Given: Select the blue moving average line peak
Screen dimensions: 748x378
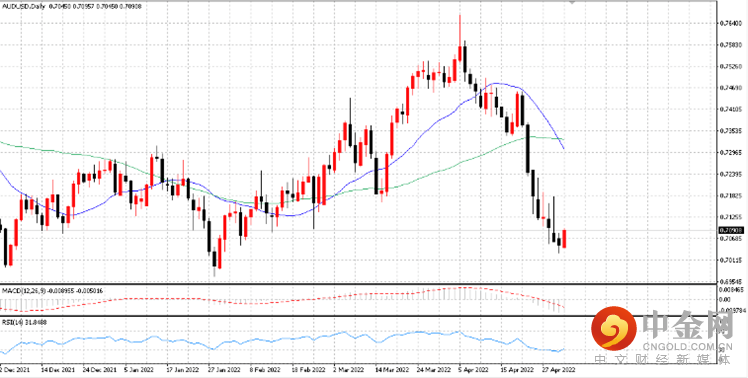Looking at the screenshot, I should click(496, 84).
